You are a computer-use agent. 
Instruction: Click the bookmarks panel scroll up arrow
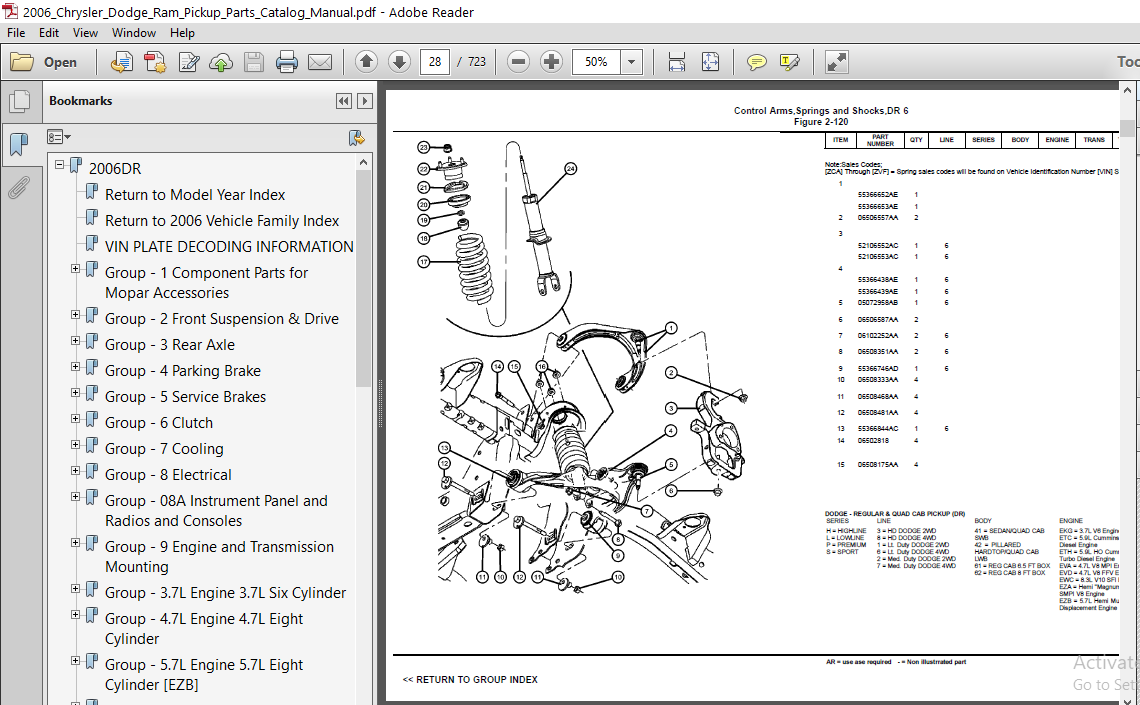pyautogui.click(x=364, y=162)
